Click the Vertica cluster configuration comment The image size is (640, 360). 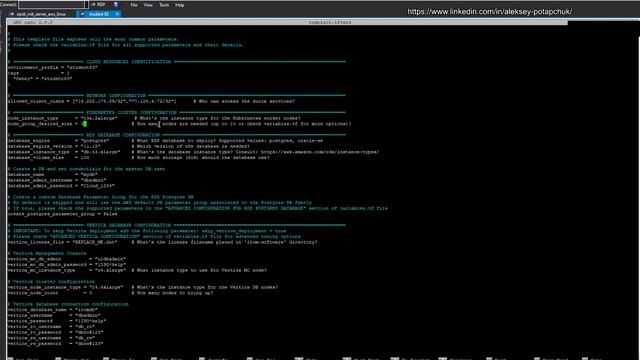point(51,282)
